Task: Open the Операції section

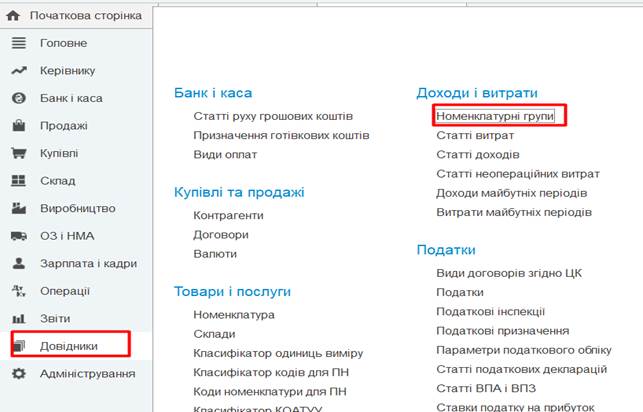Action: [x=65, y=291]
